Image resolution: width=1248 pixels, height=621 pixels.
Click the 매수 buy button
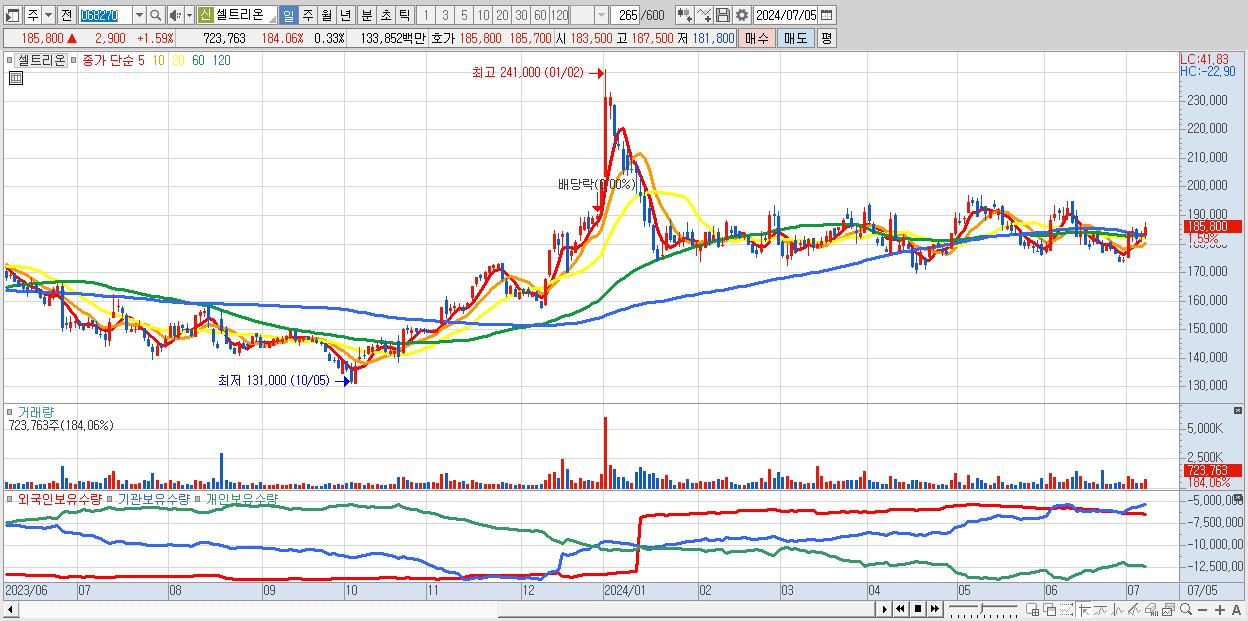pos(757,38)
